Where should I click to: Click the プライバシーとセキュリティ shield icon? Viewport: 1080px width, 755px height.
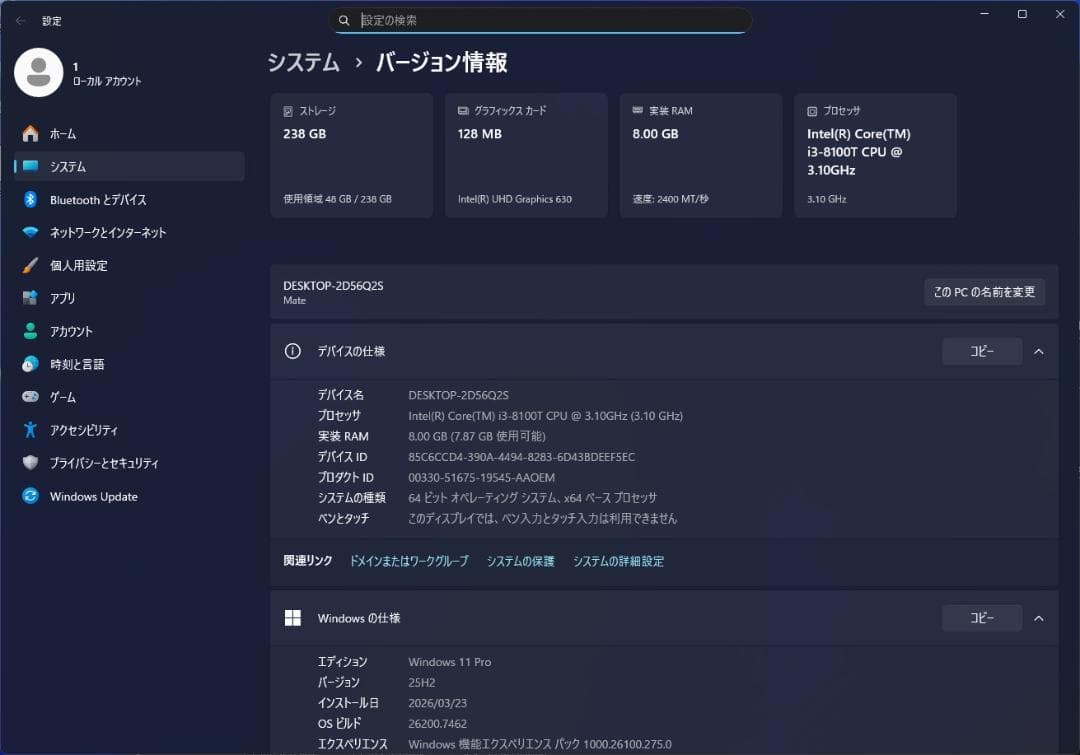(30, 462)
